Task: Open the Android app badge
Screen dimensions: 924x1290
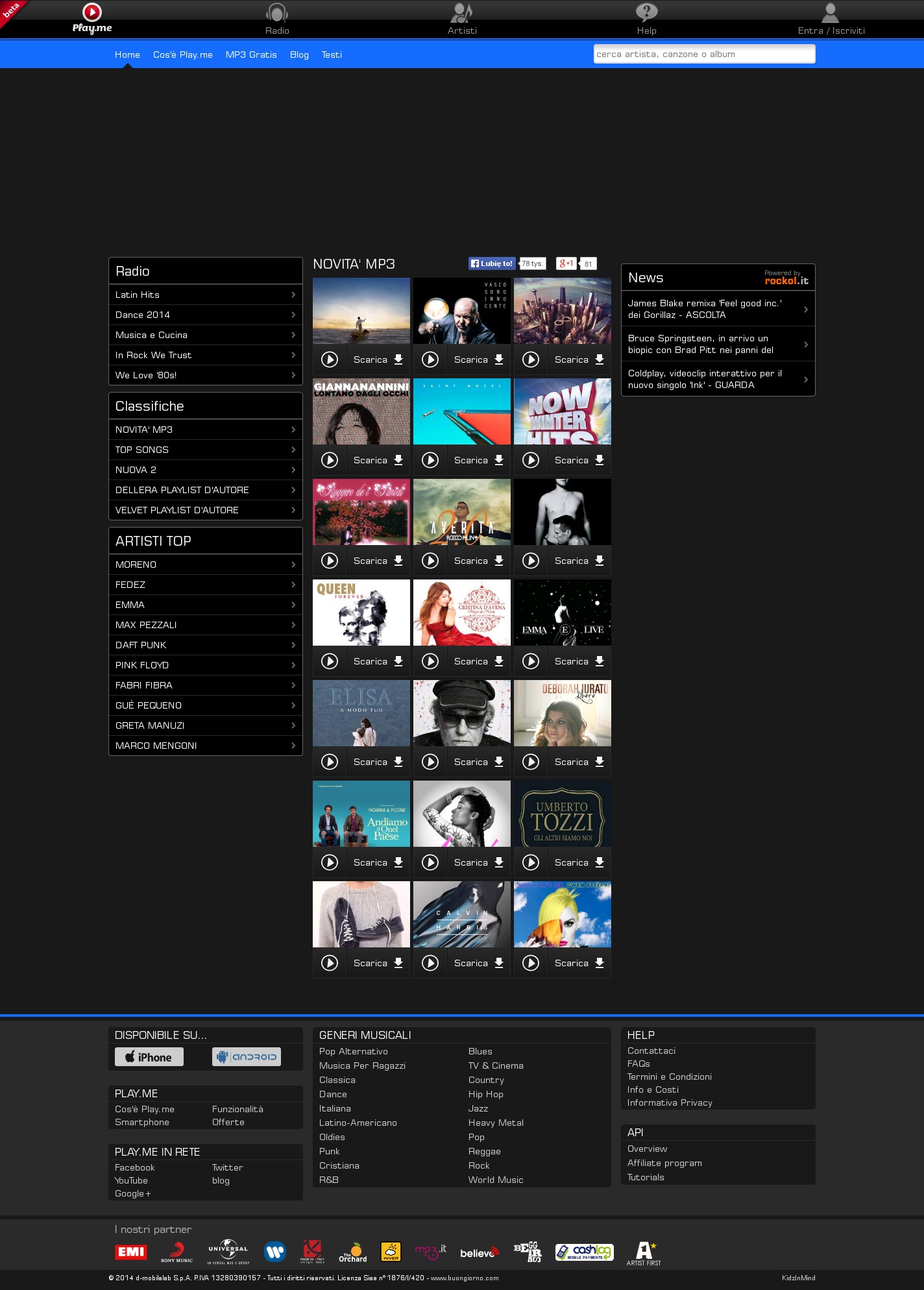Action: point(247,1057)
